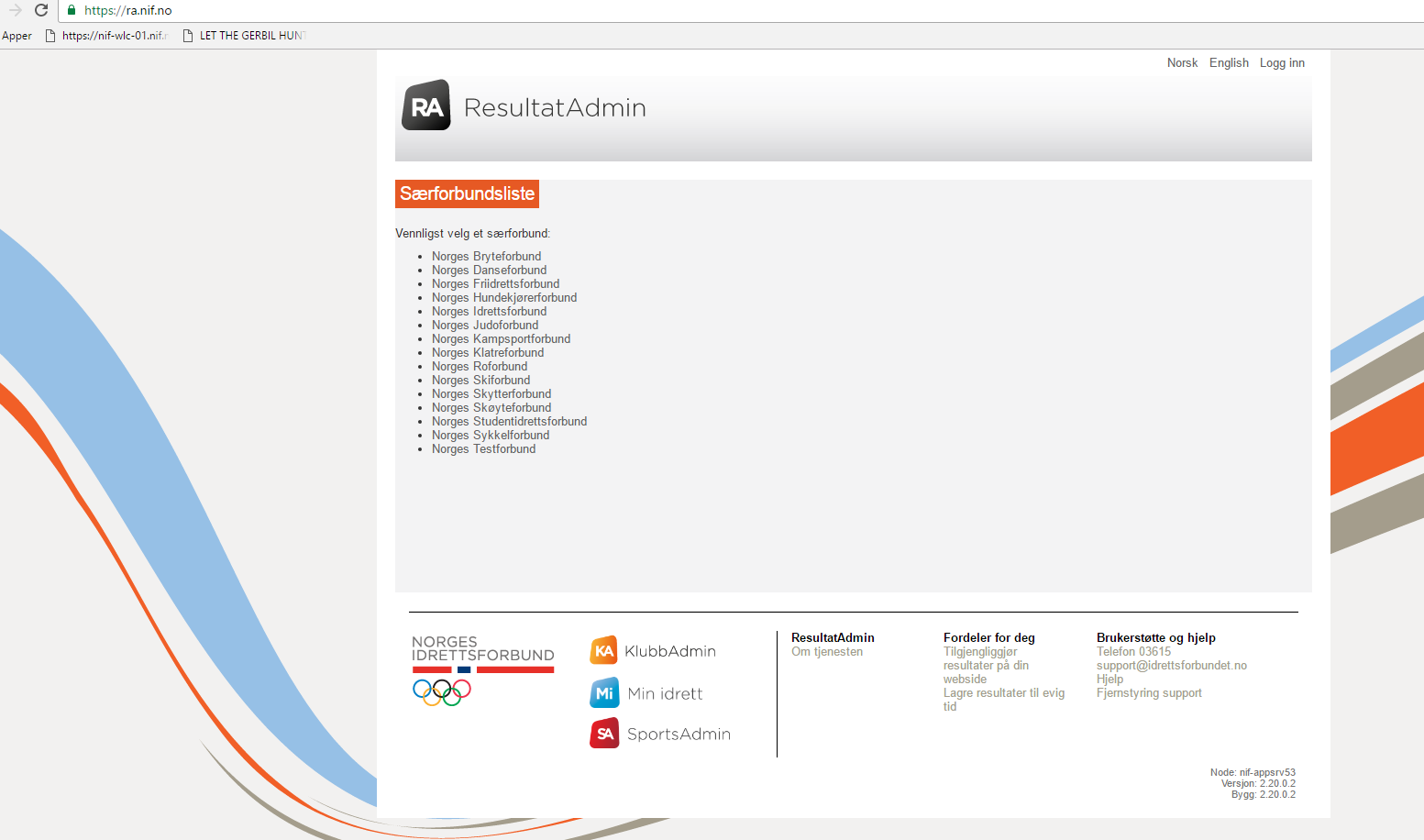Viewport: 1424px width, 840px height.
Task: Click the RA ResultatAdmin logo icon
Action: (x=426, y=105)
